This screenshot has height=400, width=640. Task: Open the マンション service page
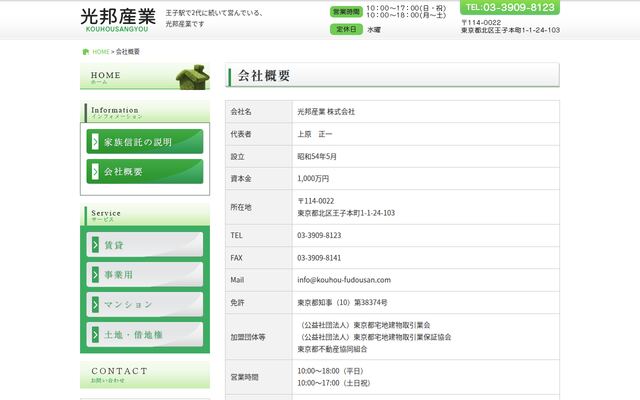tap(145, 304)
